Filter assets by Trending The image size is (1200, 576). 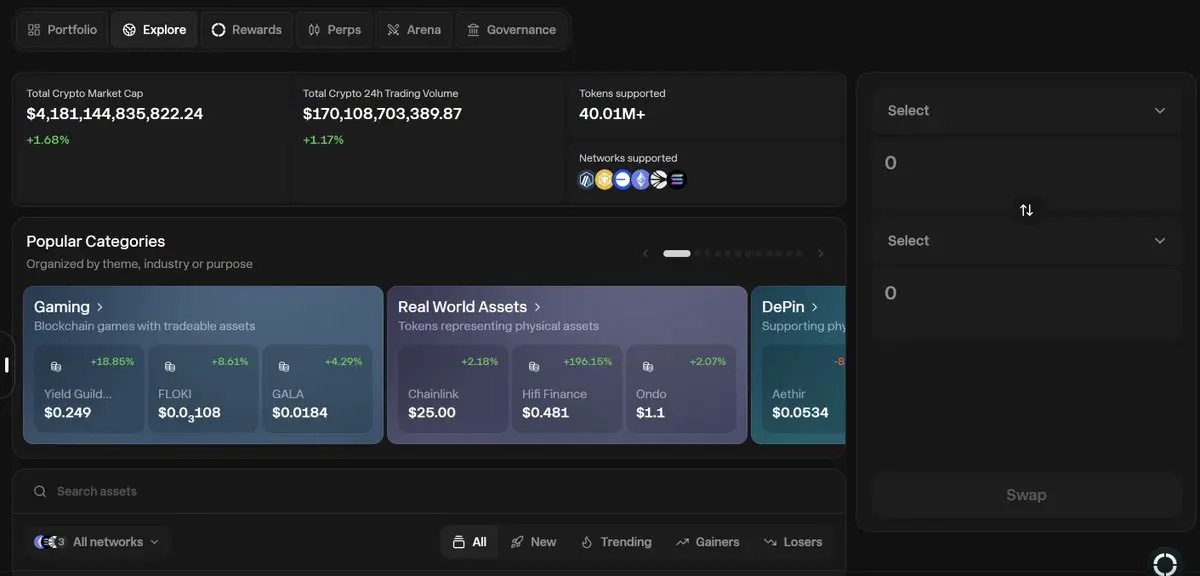click(616, 542)
